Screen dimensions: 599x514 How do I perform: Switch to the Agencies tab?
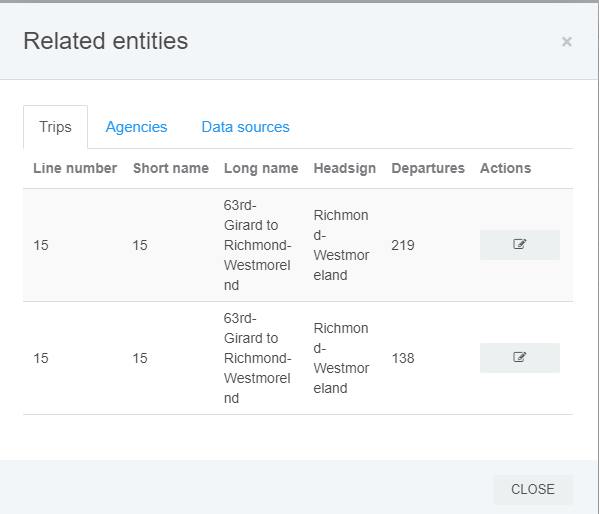(x=136, y=127)
